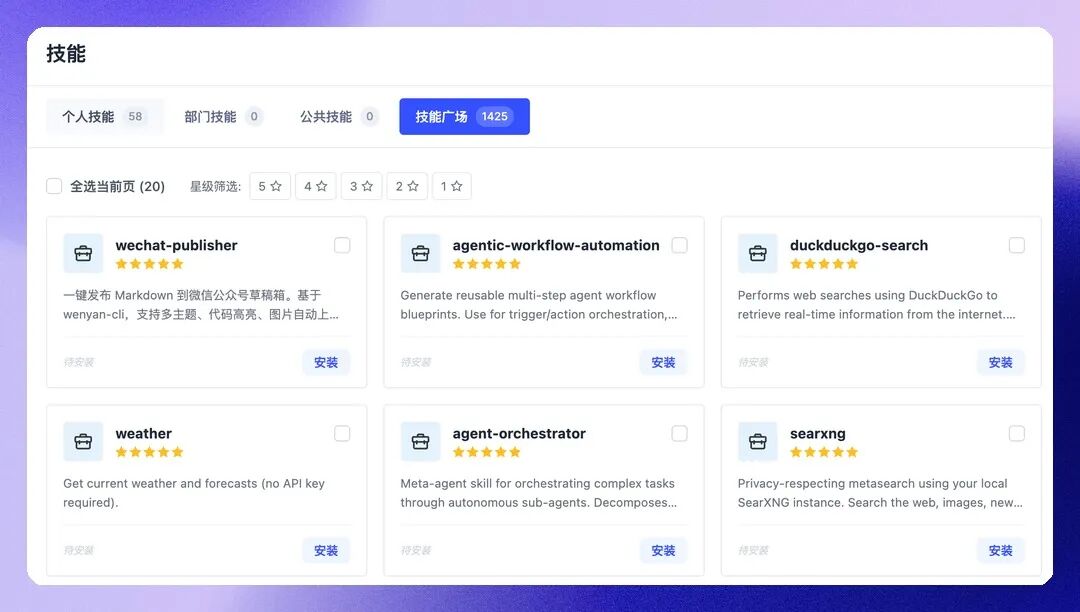Viewport: 1080px width, 612px height.
Task: Tick the searxng card checkbox
Action: click(1017, 433)
